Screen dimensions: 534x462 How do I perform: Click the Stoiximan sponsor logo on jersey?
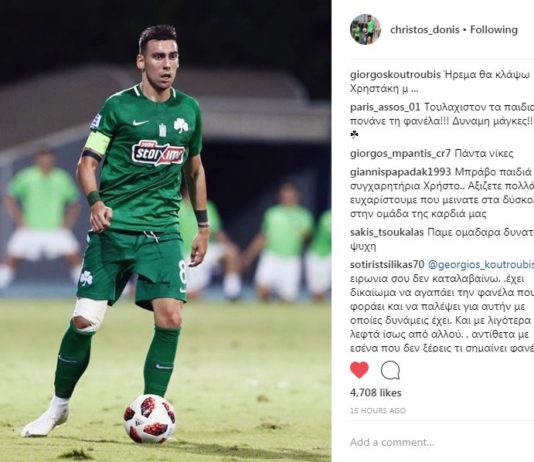point(158,154)
